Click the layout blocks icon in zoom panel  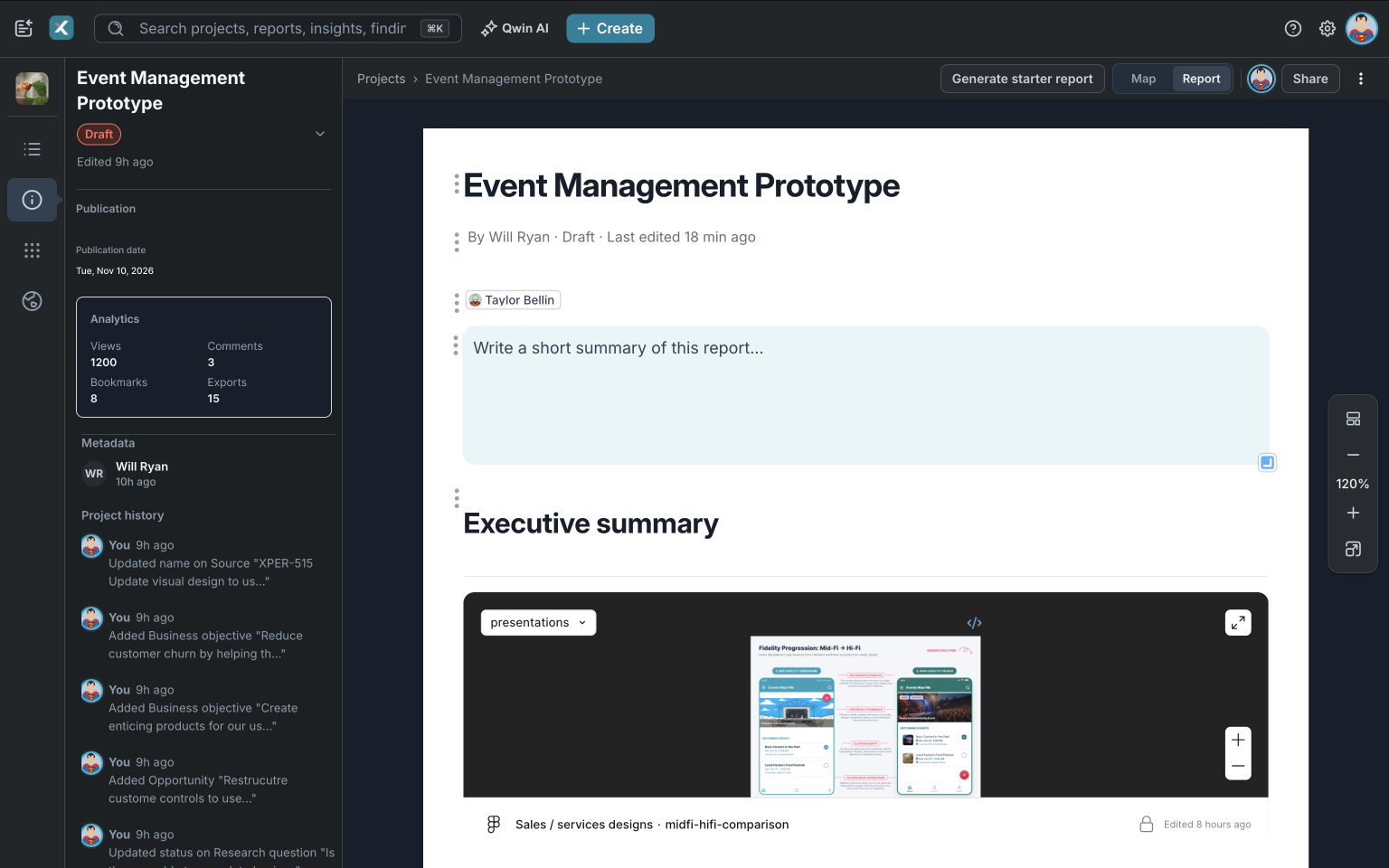tap(1353, 419)
